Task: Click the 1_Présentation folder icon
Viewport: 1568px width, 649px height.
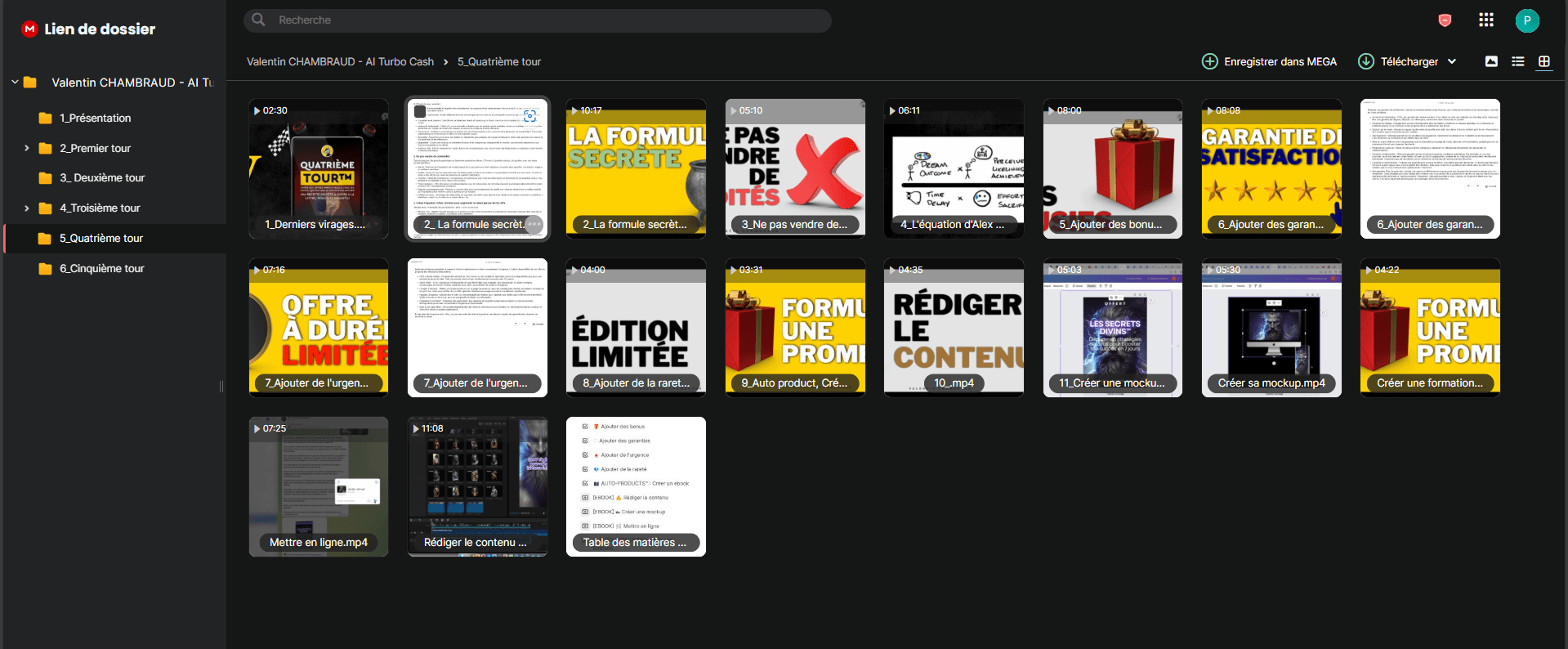Action: click(x=46, y=119)
